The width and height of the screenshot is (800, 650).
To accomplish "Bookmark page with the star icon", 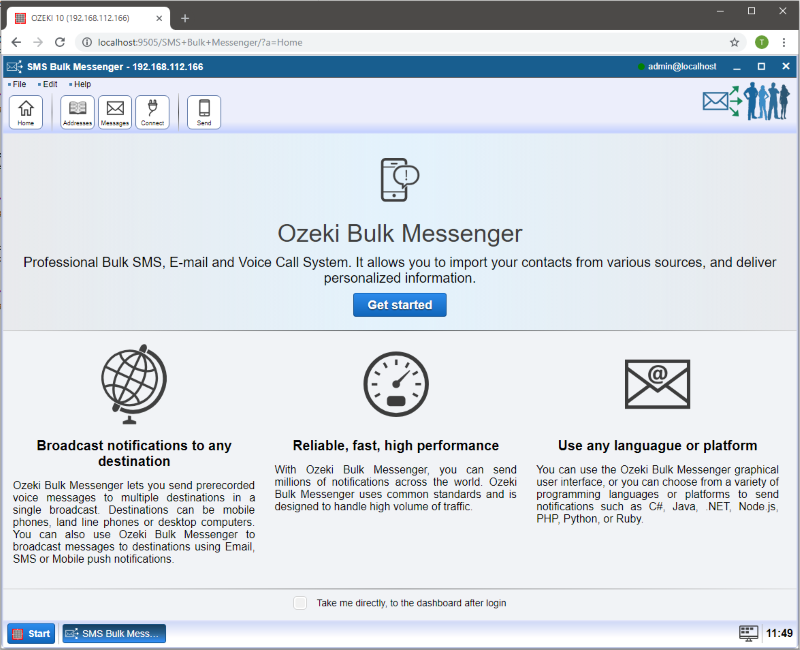I will point(734,42).
